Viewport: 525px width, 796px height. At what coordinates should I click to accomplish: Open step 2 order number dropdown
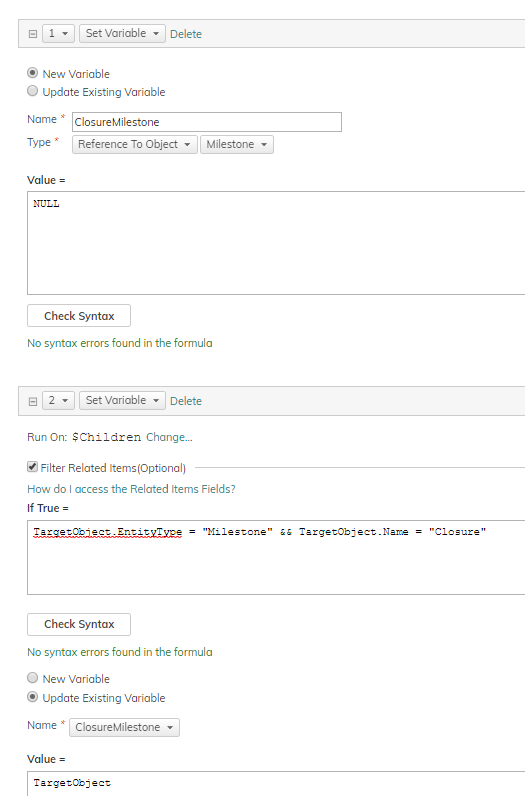click(58, 401)
